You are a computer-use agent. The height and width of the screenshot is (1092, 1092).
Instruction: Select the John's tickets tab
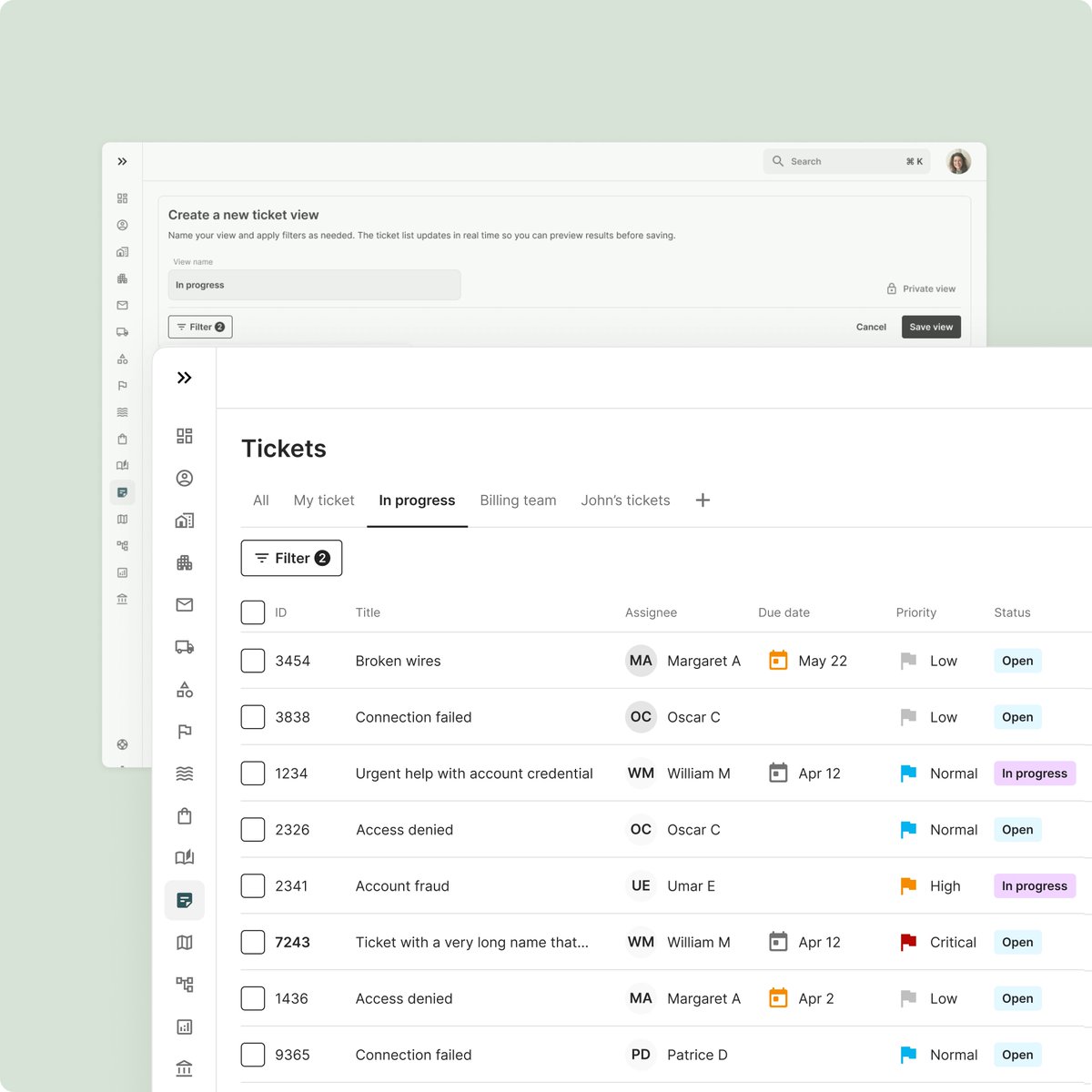pos(625,500)
